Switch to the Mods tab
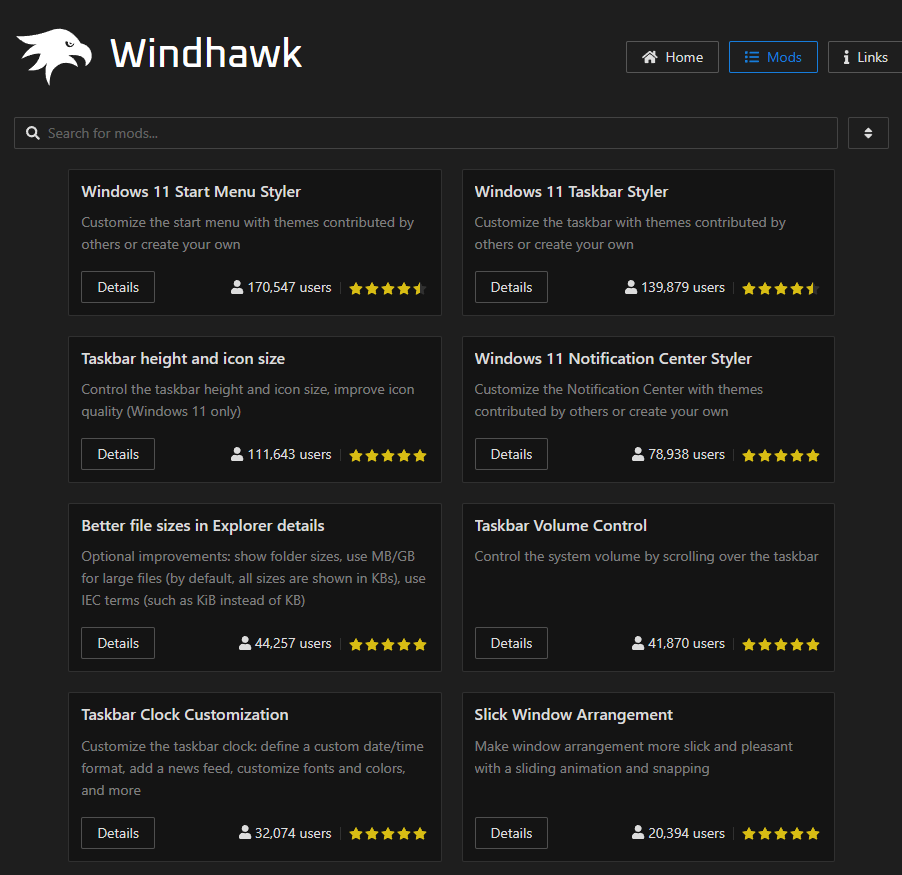The width and height of the screenshot is (902, 875). pos(773,57)
